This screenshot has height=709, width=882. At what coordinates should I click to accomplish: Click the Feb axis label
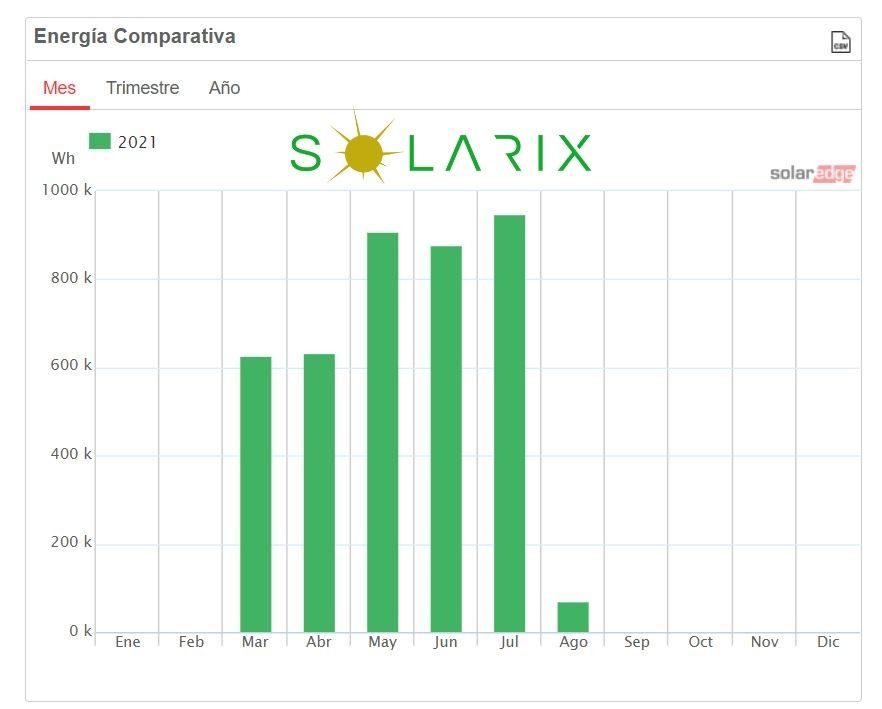point(191,641)
